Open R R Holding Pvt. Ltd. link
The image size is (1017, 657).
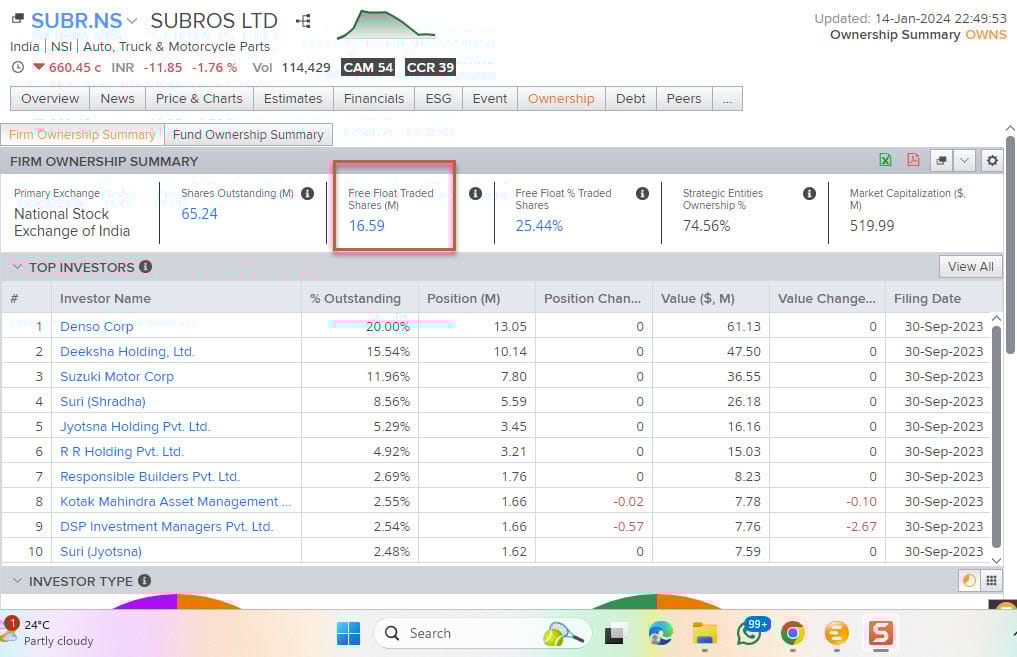pos(122,451)
